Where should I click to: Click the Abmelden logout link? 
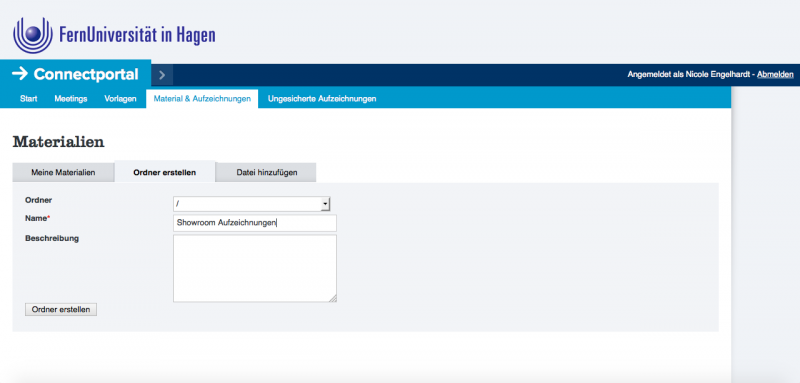pyautogui.click(x=775, y=75)
